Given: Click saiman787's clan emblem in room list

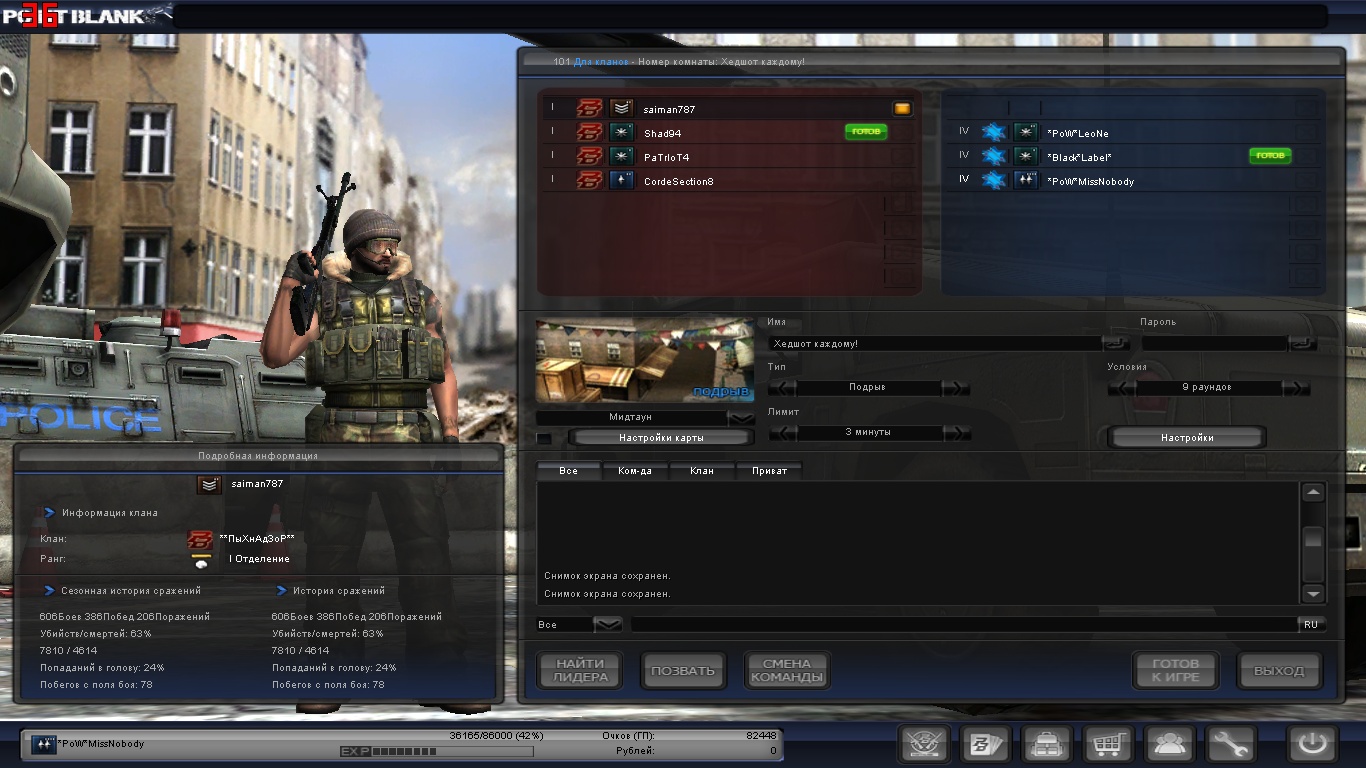Looking at the screenshot, I should tap(590, 108).
